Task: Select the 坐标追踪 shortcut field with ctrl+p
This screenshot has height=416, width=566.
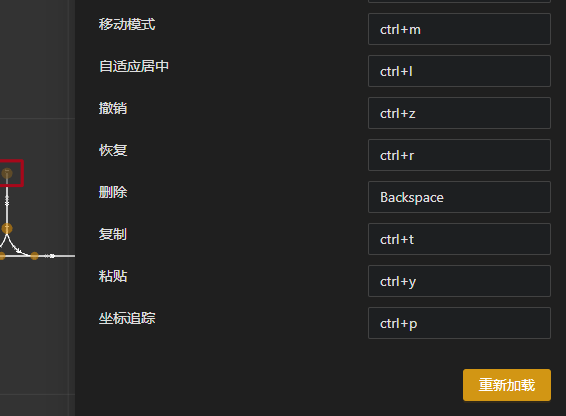Action: 459,323
